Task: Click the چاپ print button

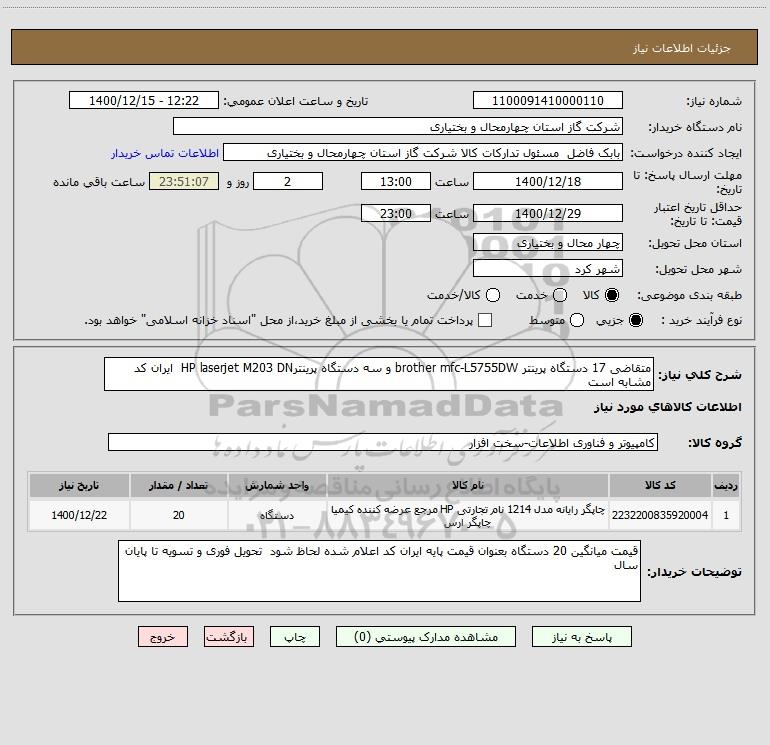Action: [x=295, y=637]
